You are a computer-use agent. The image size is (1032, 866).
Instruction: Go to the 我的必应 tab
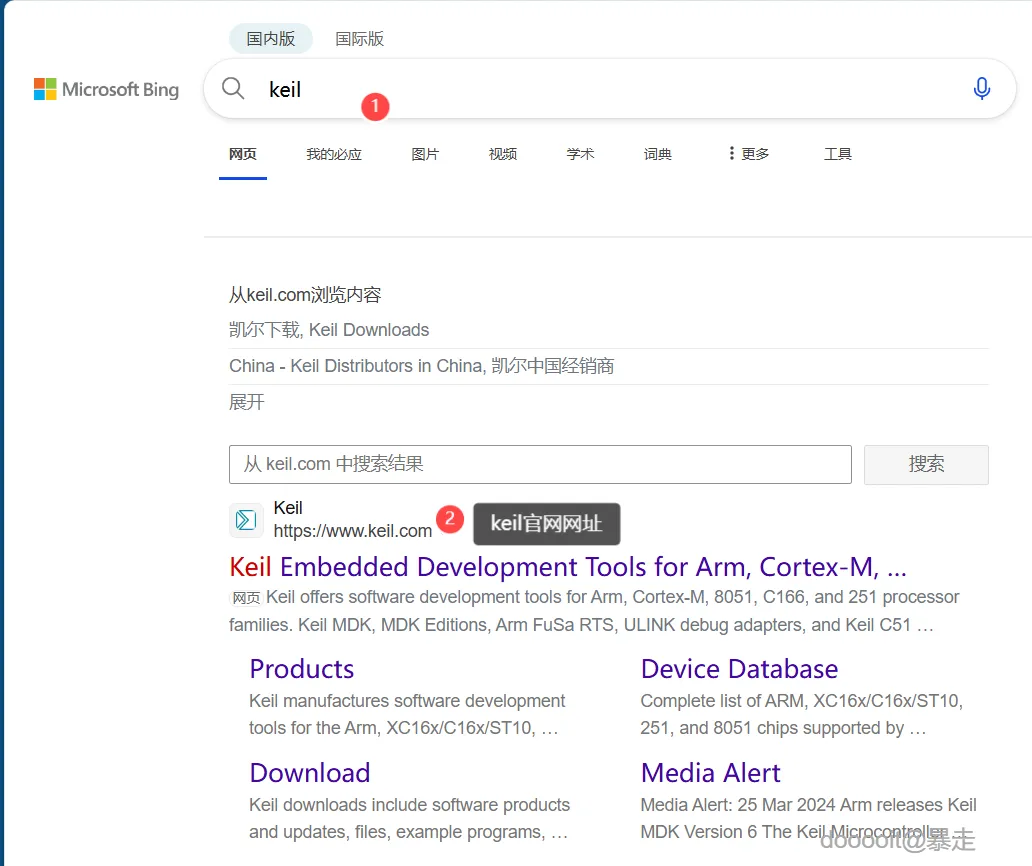pos(334,154)
